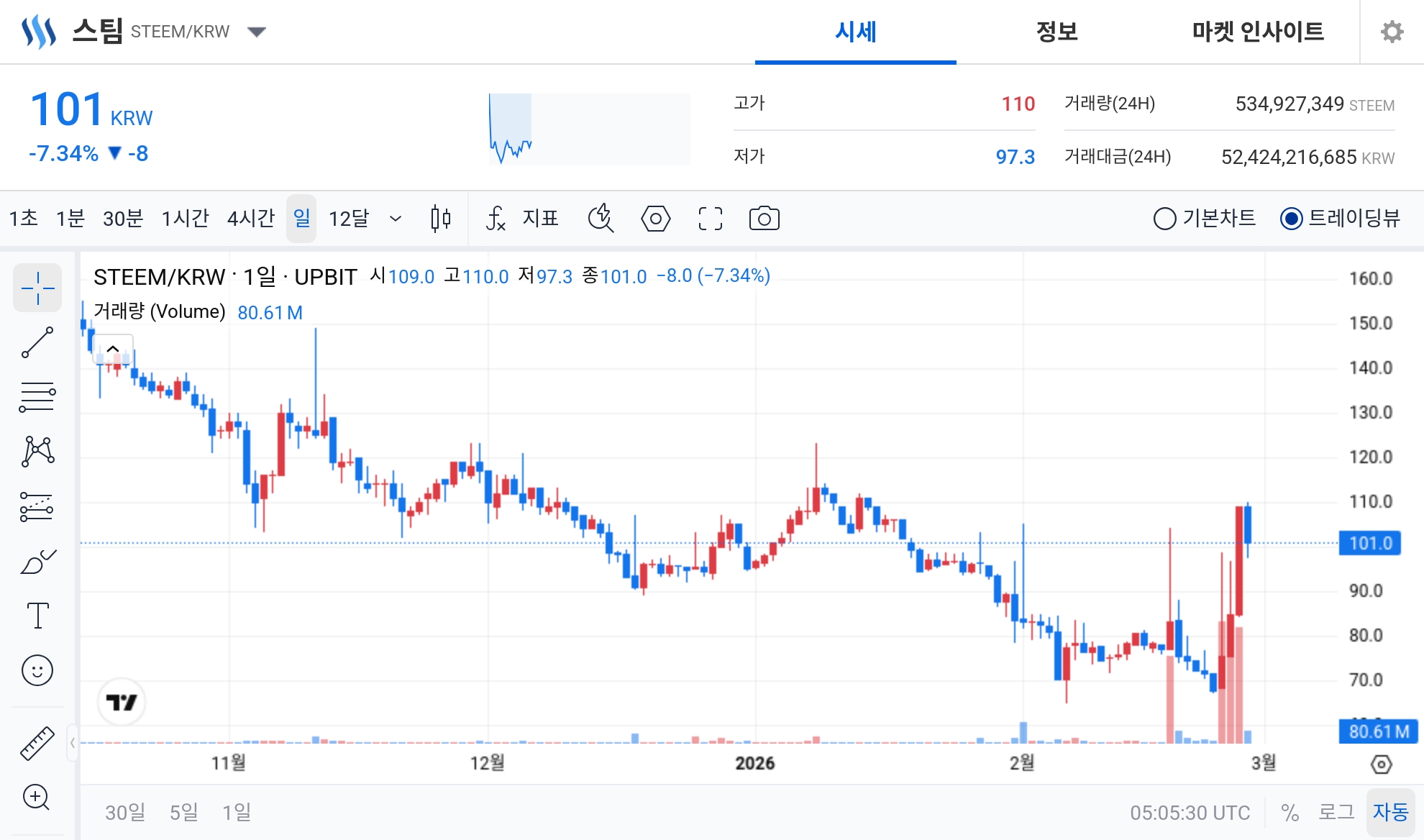Select the 4시간 timeframe

point(249,218)
